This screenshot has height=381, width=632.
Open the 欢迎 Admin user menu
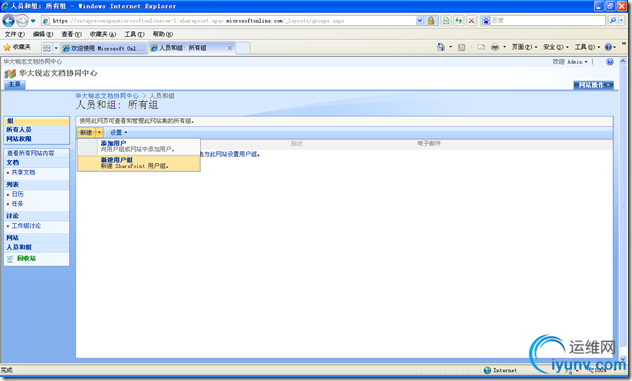point(570,62)
